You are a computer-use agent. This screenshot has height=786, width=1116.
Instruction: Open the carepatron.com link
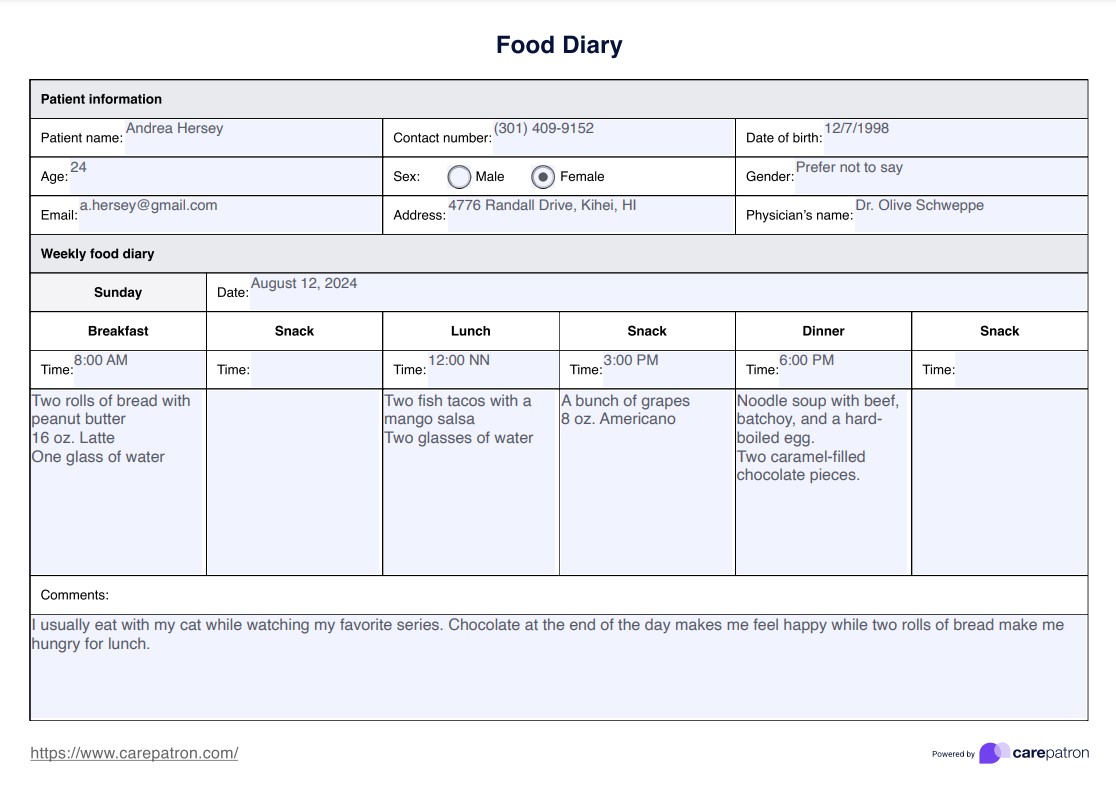(x=134, y=753)
